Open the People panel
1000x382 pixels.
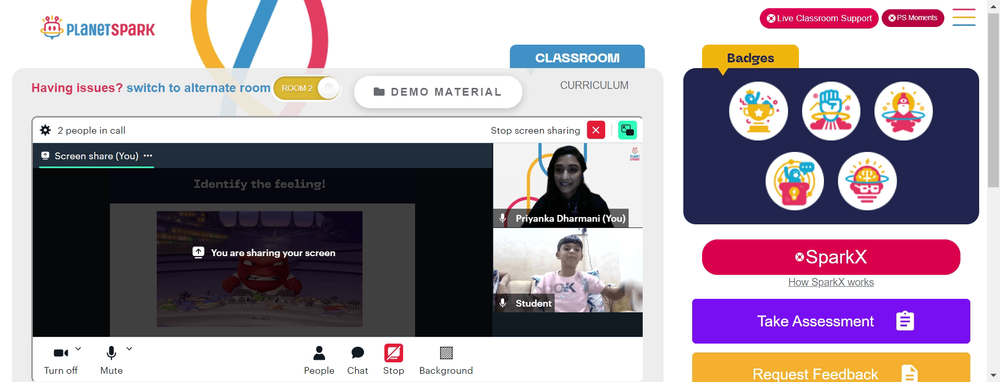pyautogui.click(x=319, y=360)
